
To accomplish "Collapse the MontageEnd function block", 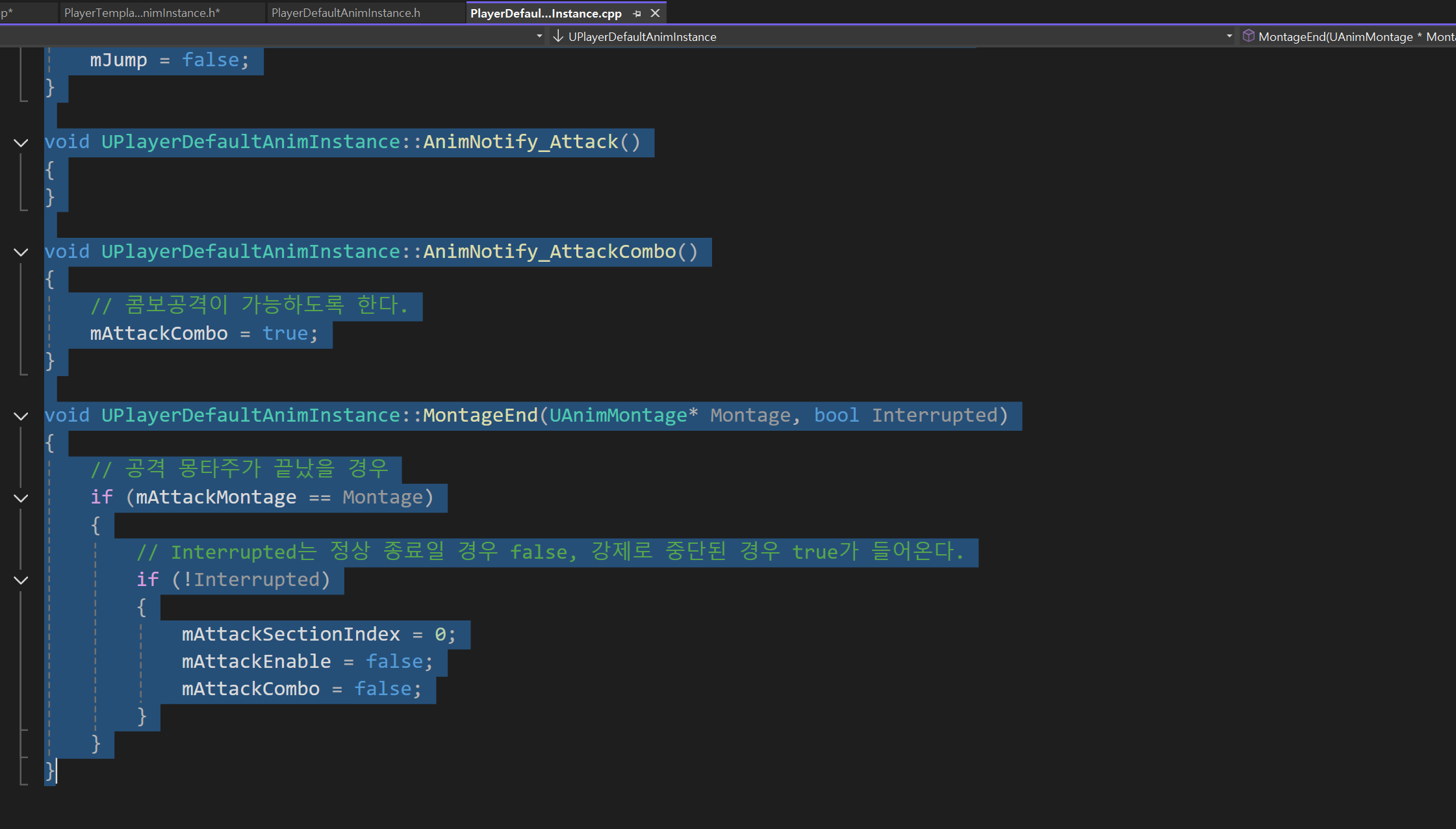I will (21, 416).
